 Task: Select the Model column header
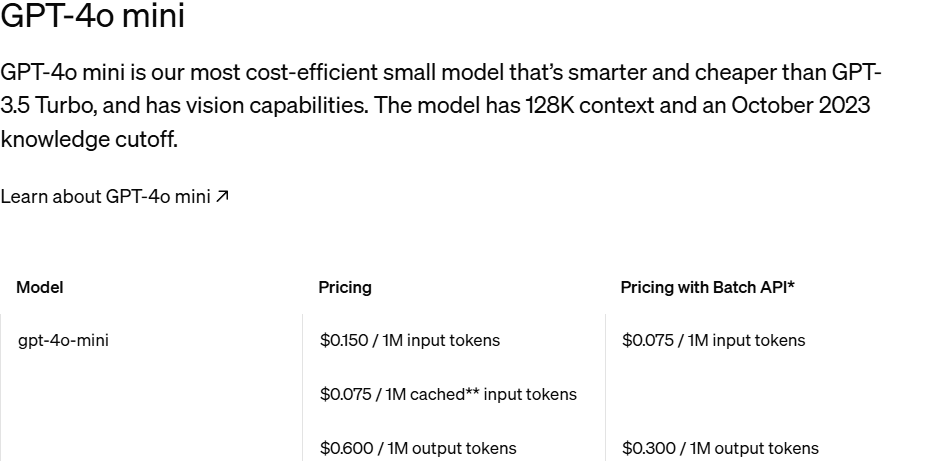[40, 287]
